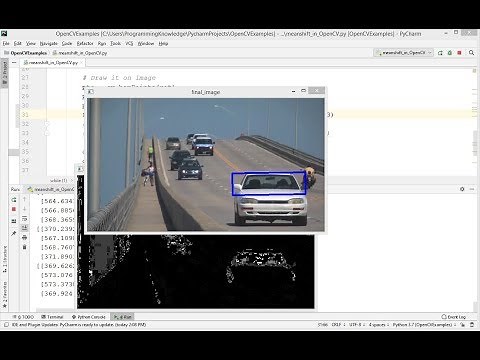The image size is (480, 360).
Task: Change file encoding UTF-8 in status bar
Action: tap(356, 324)
